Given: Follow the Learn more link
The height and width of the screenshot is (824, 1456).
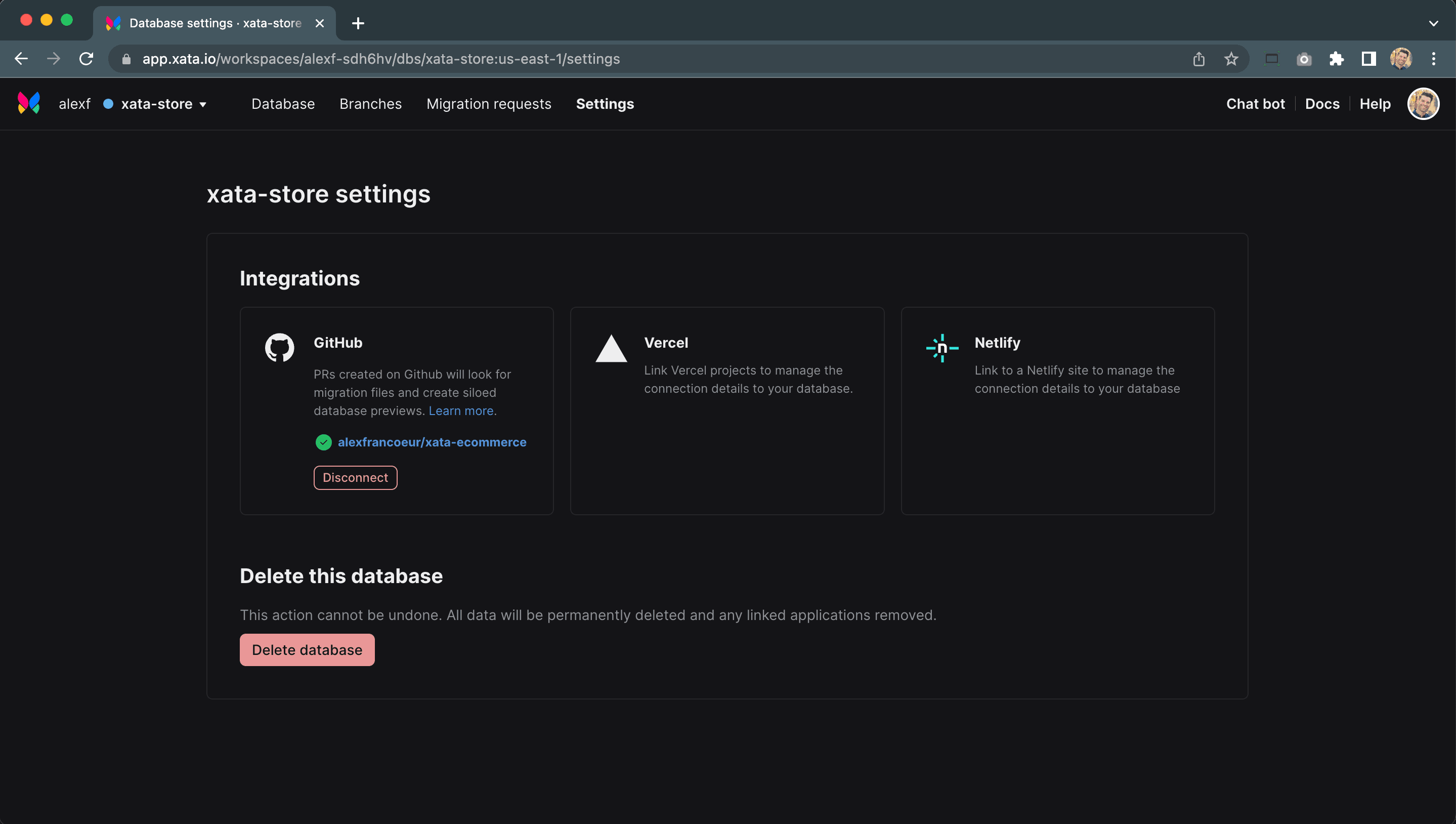Looking at the screenshot, I should coord(461,411).
